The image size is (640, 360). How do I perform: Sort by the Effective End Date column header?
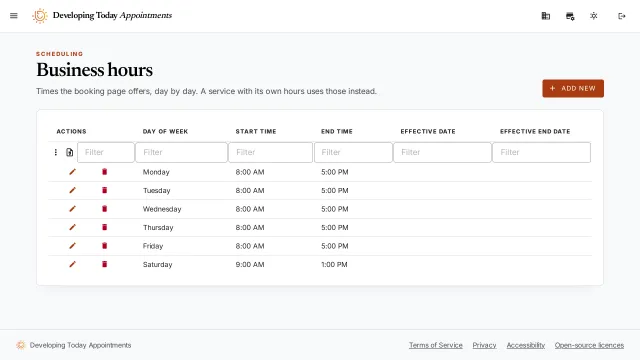click(535, 131)
